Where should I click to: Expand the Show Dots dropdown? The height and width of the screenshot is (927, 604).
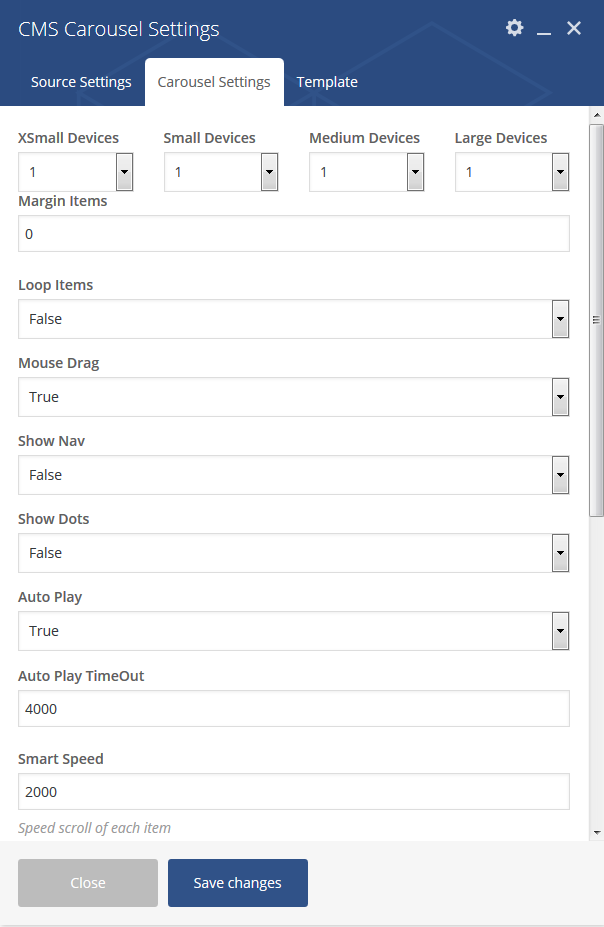[x=294, y=553]
